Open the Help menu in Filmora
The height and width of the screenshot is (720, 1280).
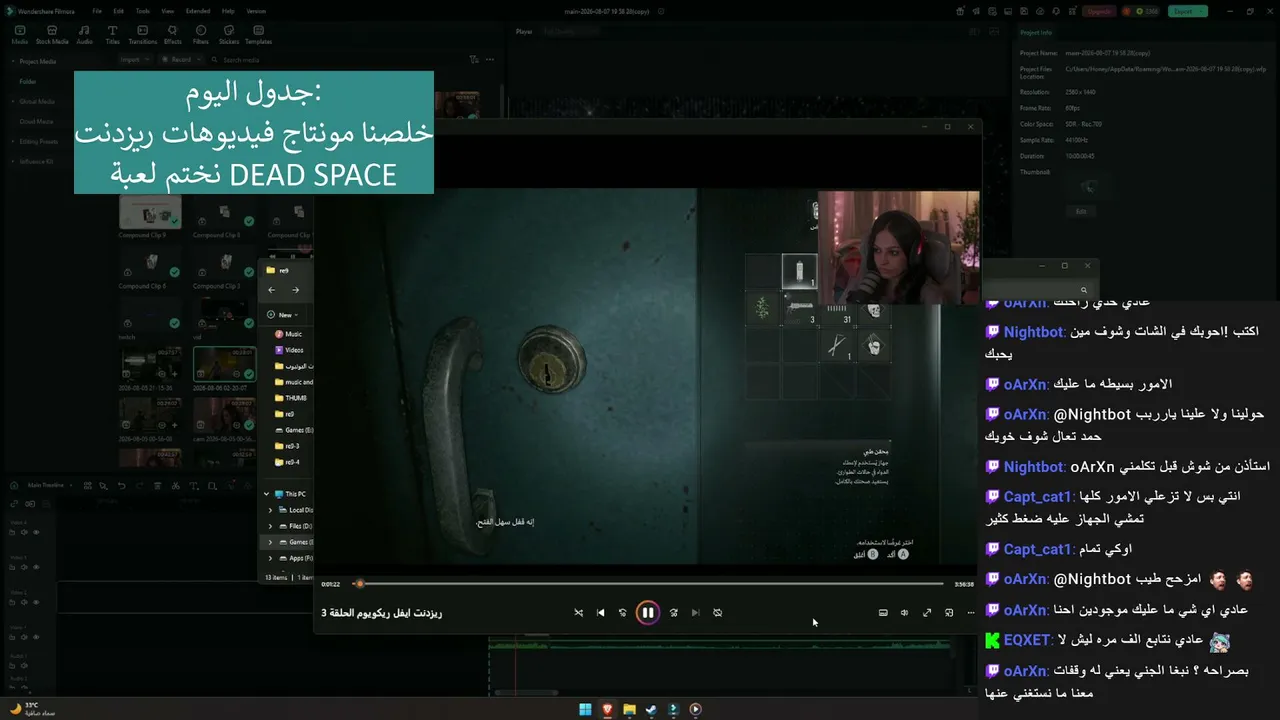228,11
